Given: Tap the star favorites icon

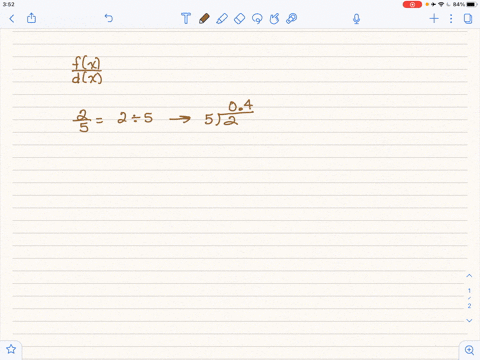Looking at the screenshot, I should [11, 349].
